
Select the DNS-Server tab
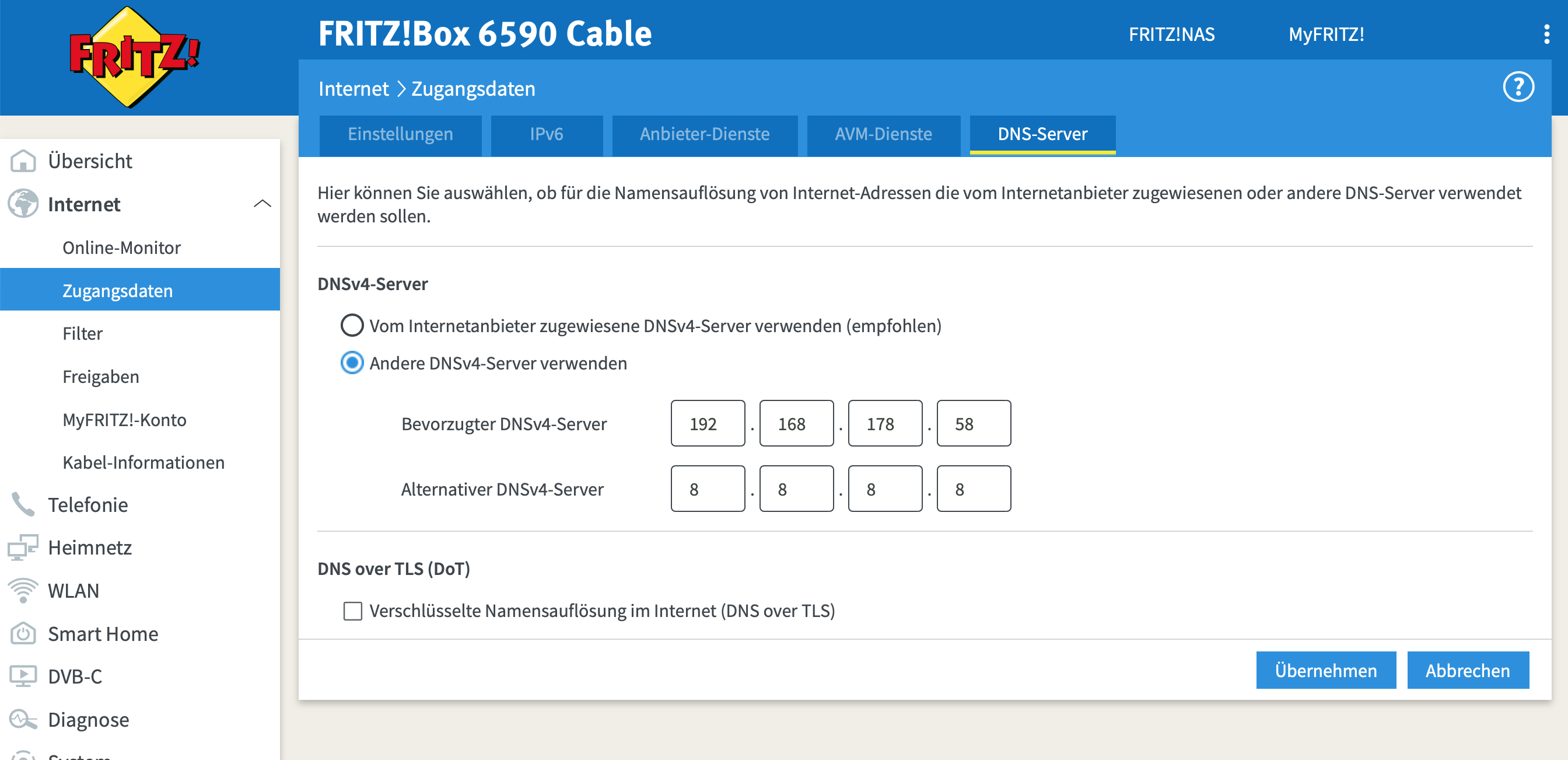pyautogui.click(x=1042, y=135)
